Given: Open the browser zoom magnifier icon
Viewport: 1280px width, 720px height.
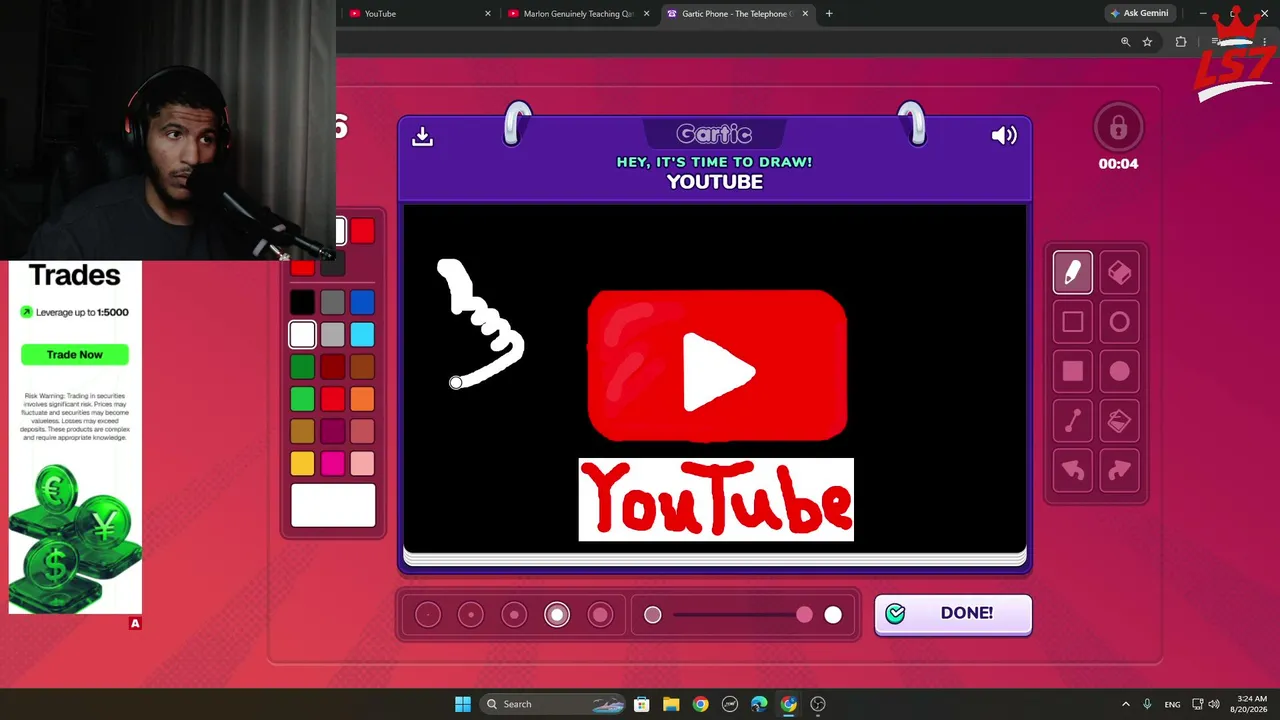Looking at the screenshot, I should pos(1125,42).
